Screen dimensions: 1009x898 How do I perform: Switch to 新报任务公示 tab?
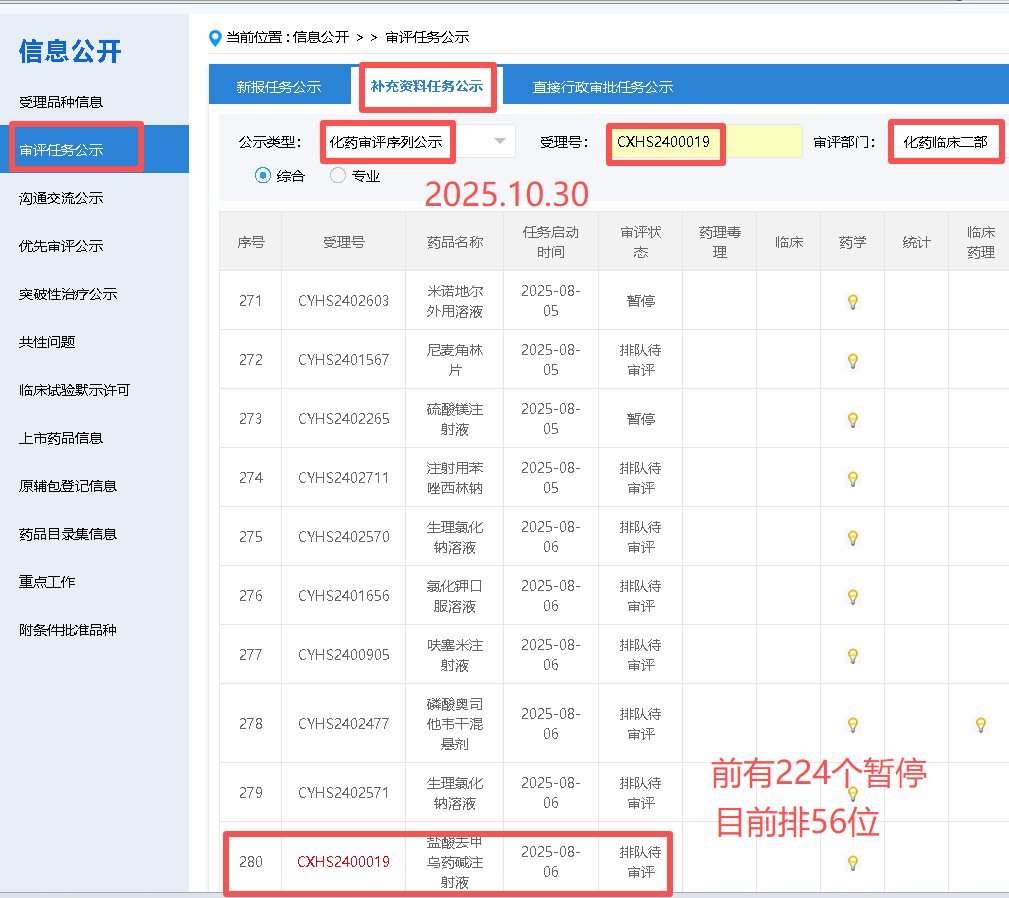pos(279,87)
